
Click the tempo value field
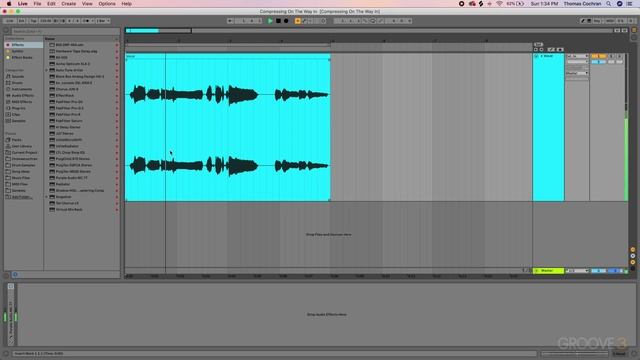46,21
